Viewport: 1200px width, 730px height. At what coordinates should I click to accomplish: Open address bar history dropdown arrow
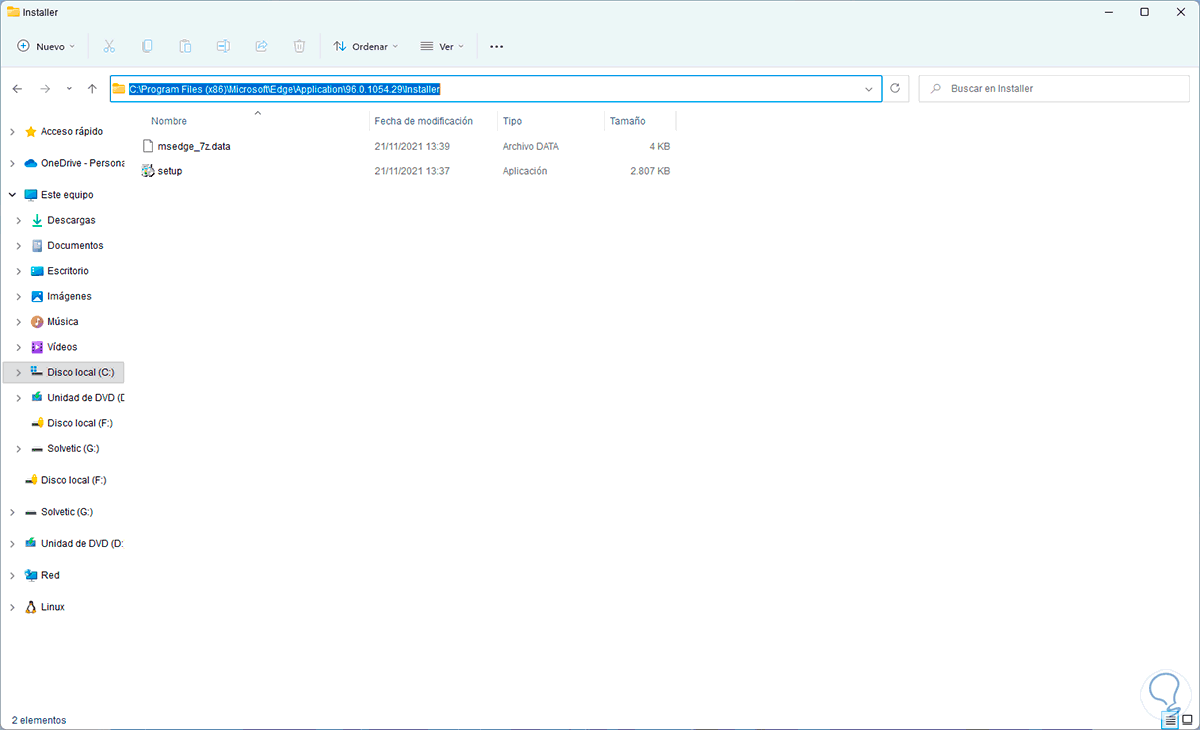pos(869,88)
